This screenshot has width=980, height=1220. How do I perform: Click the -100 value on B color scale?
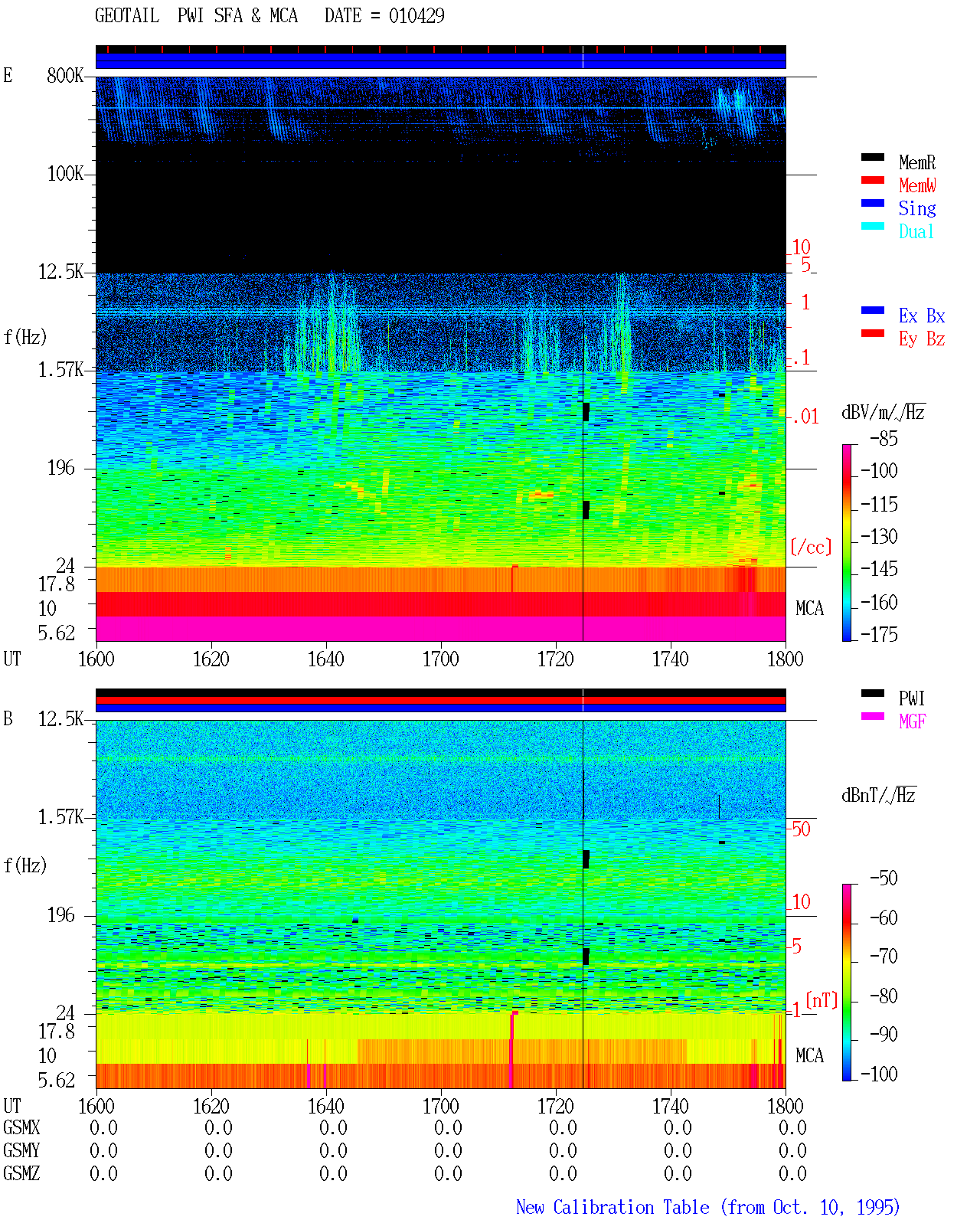[879, 1073]
